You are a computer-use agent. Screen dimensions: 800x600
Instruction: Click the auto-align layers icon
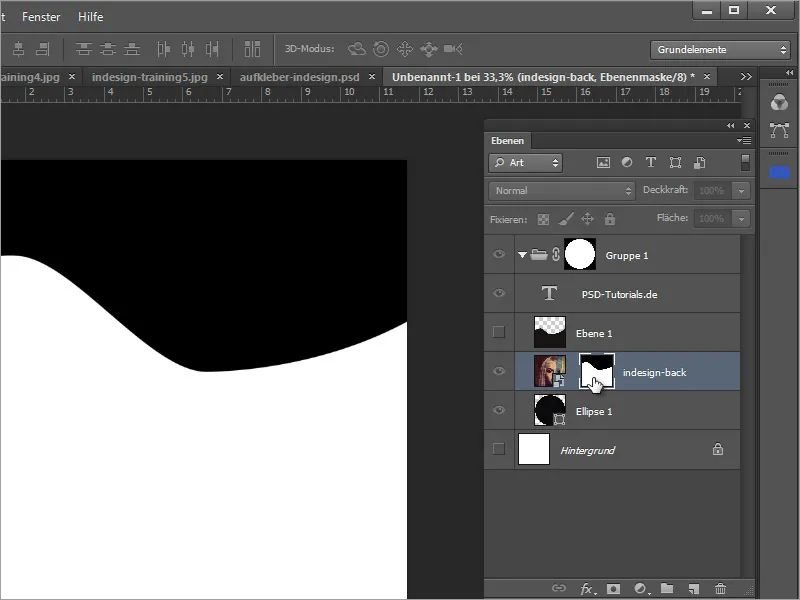(x=252, y=49)
